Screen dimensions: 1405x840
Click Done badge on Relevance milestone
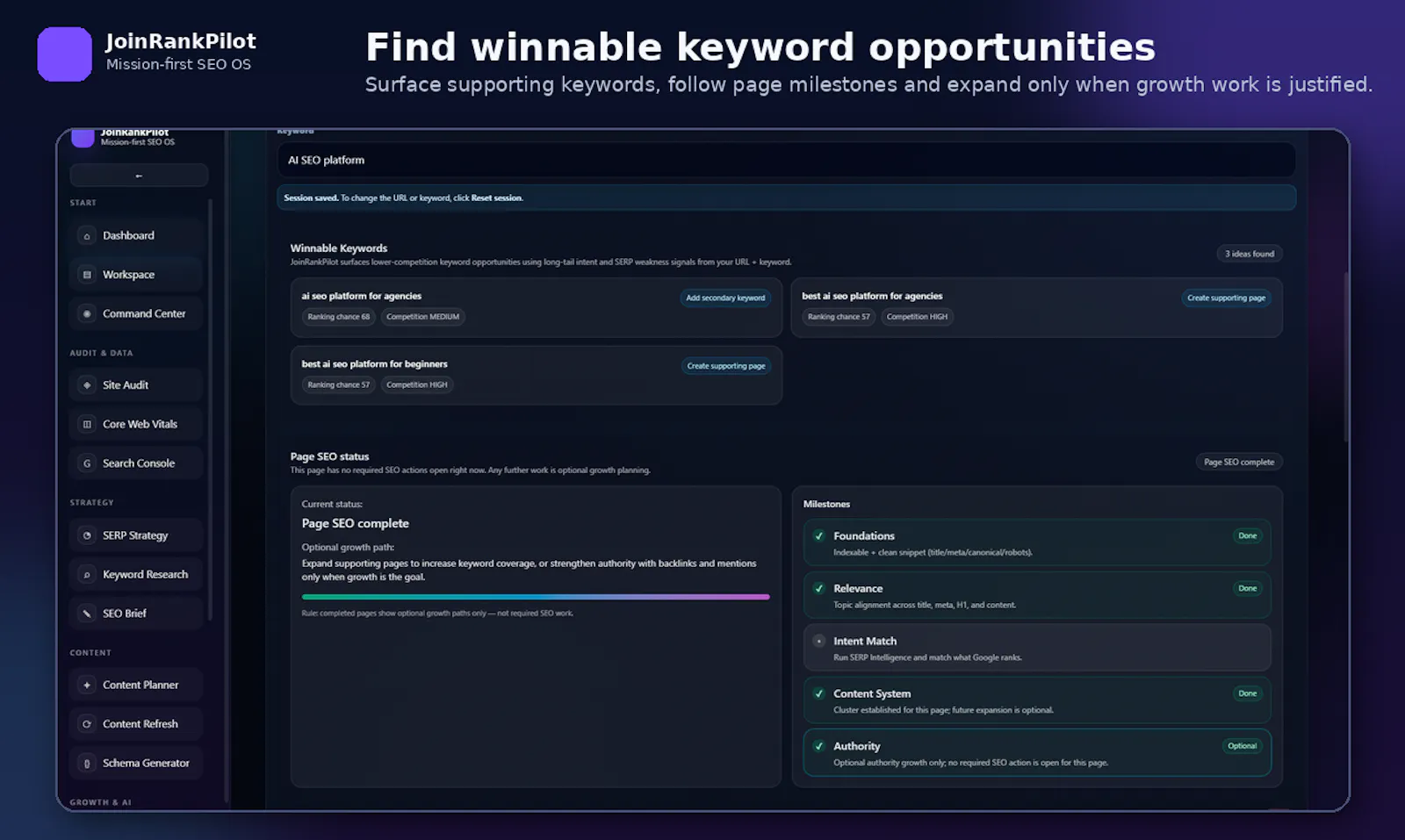point(1247,589)
